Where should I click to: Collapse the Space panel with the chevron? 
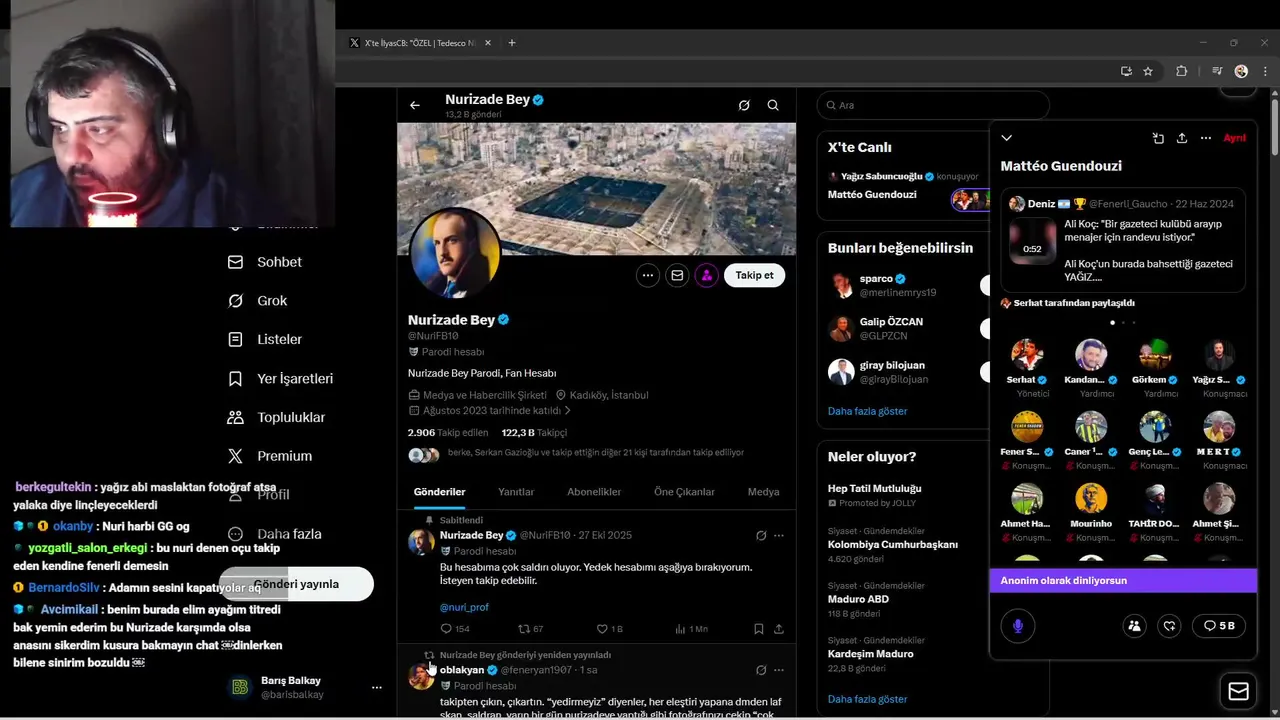(x=1007, y=138)
